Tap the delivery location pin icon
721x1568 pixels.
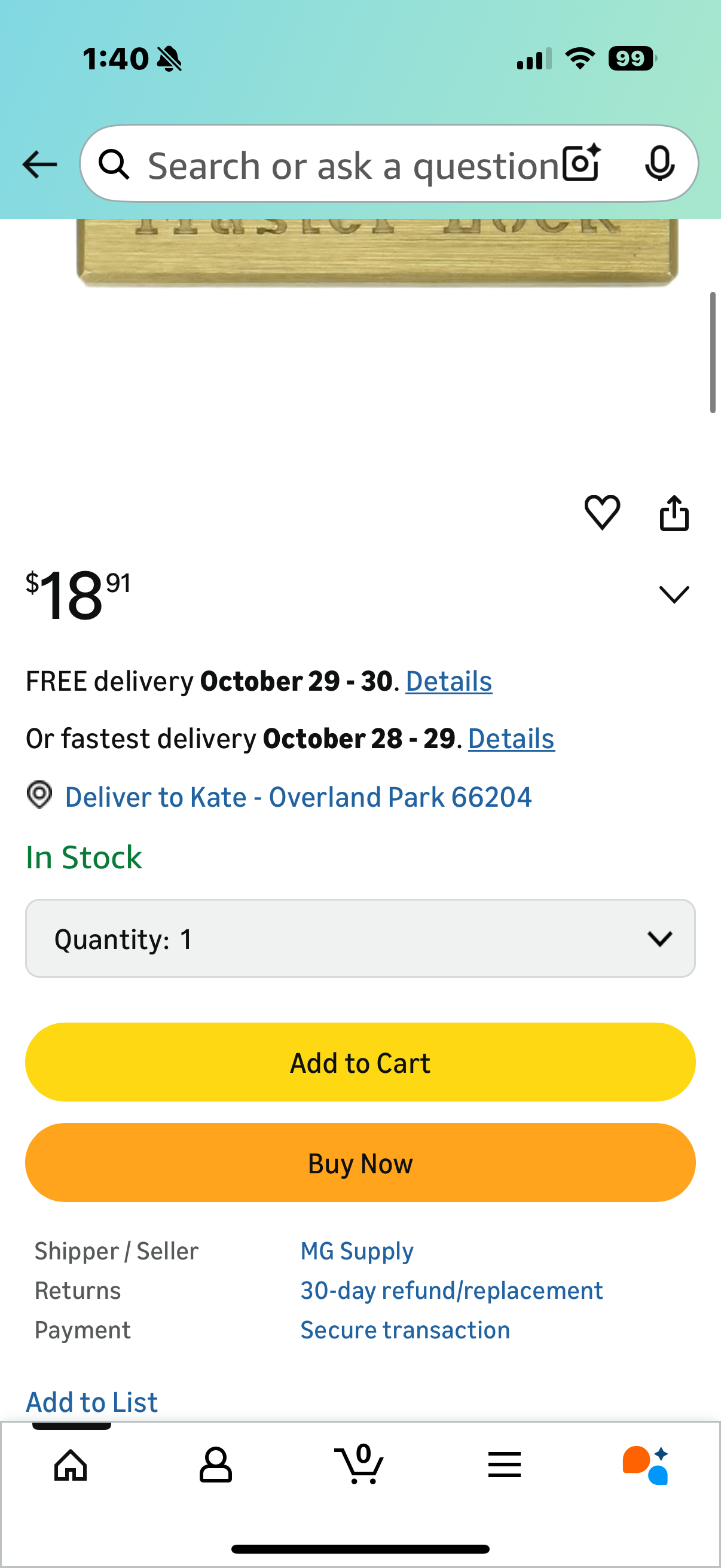(x=39, y=795)
